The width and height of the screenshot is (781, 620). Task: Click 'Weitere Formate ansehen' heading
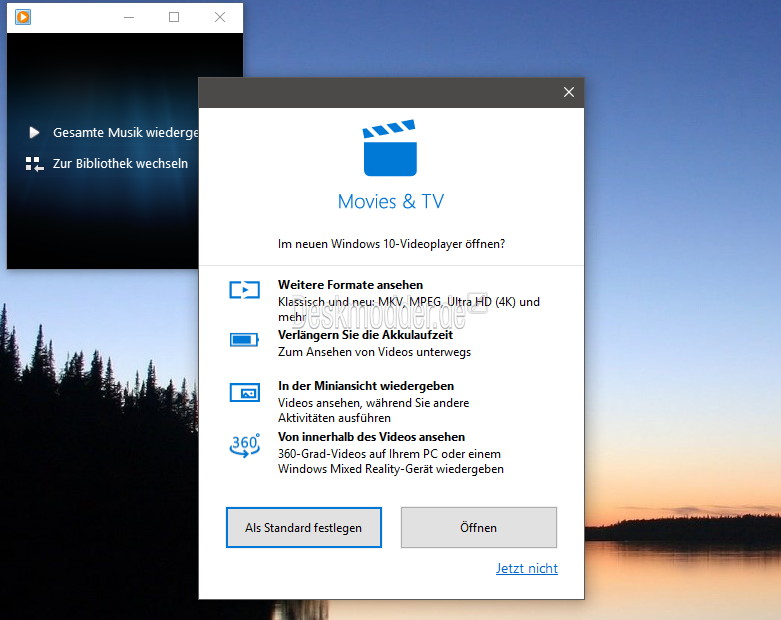350,285
